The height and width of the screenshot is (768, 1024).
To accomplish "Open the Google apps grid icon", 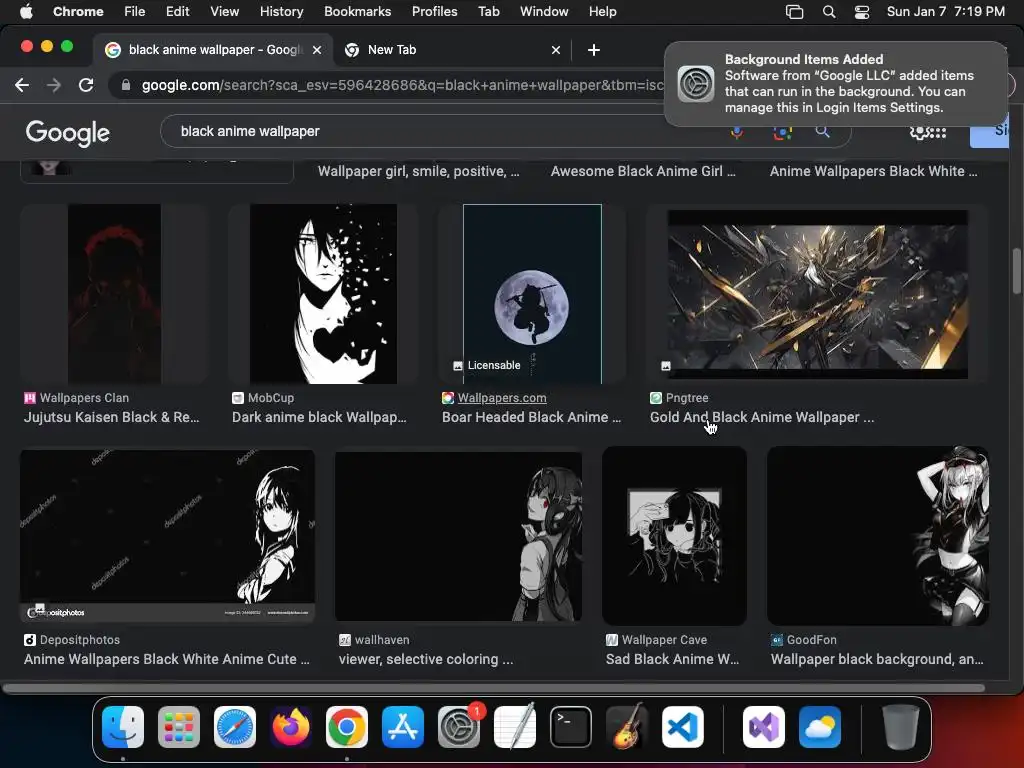I will coord(938,133).
